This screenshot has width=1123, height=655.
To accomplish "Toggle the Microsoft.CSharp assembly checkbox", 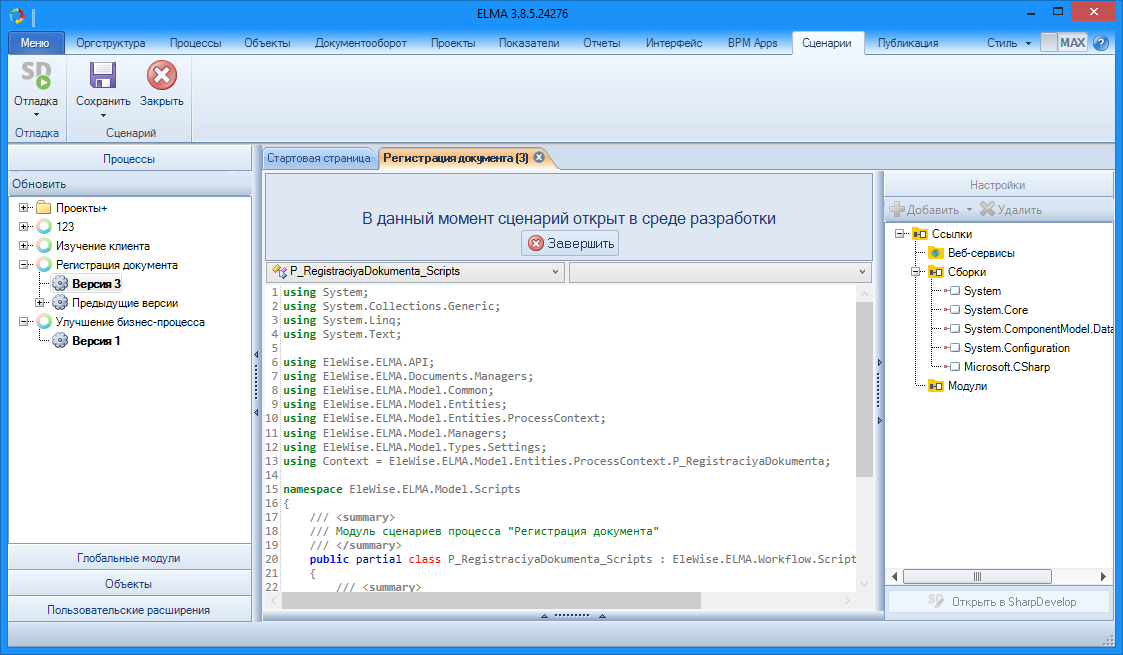I will (x=954, y=367).
